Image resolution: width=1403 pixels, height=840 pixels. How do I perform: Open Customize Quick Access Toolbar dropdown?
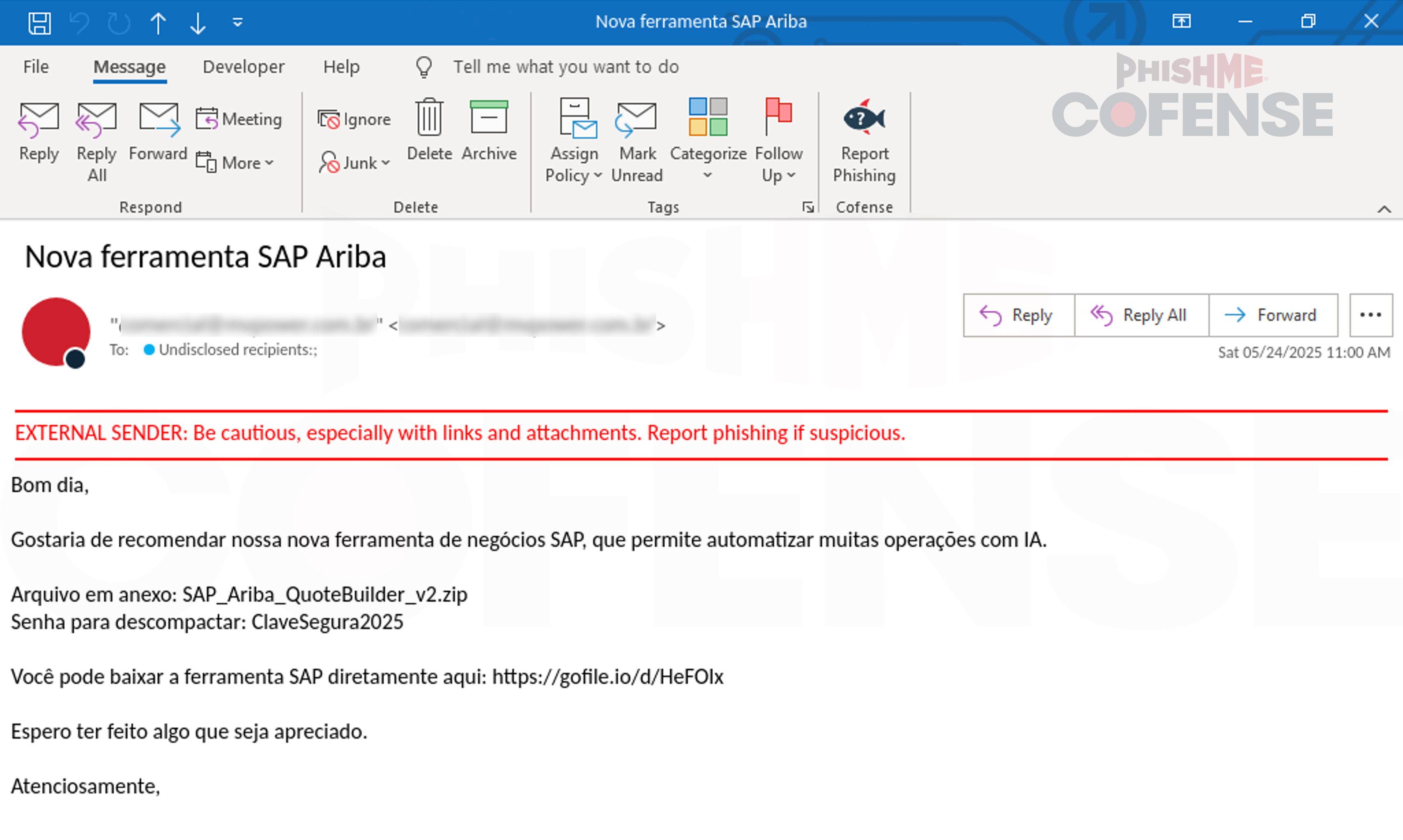(238, 23)
